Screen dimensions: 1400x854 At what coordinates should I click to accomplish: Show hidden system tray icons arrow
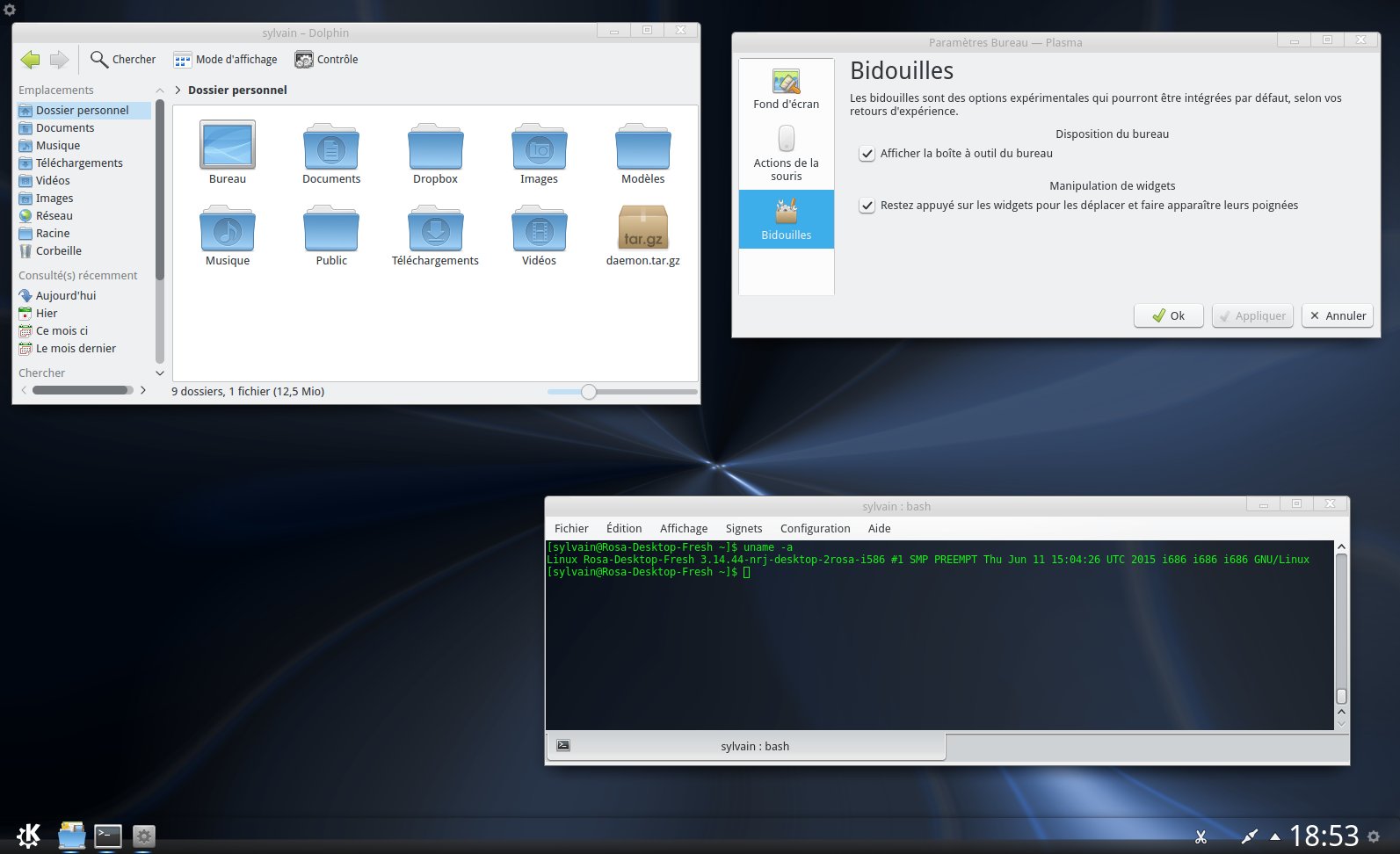1275,837
